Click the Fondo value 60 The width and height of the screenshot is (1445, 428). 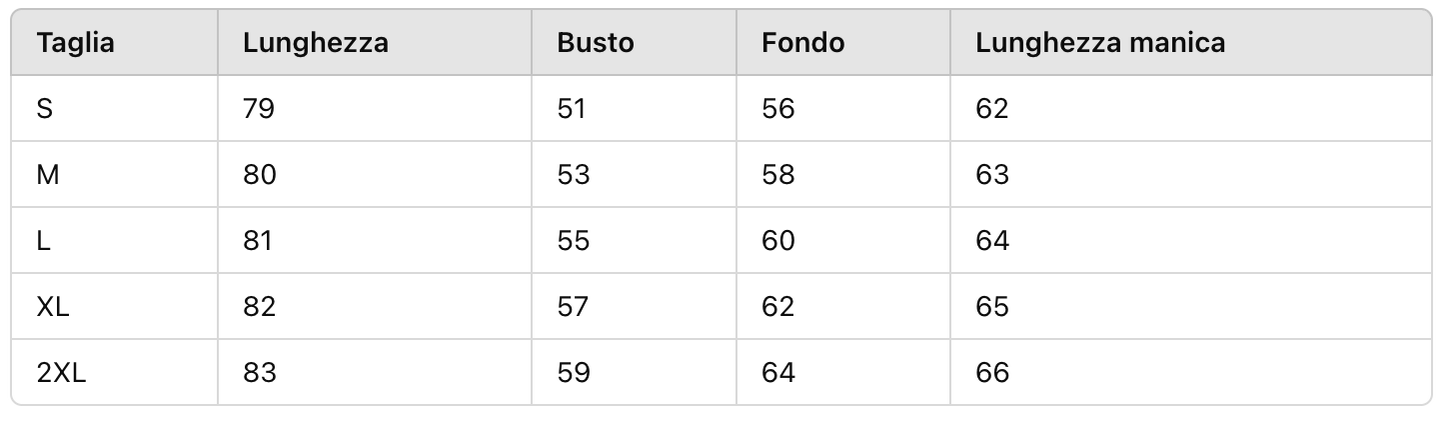(778, 241)
